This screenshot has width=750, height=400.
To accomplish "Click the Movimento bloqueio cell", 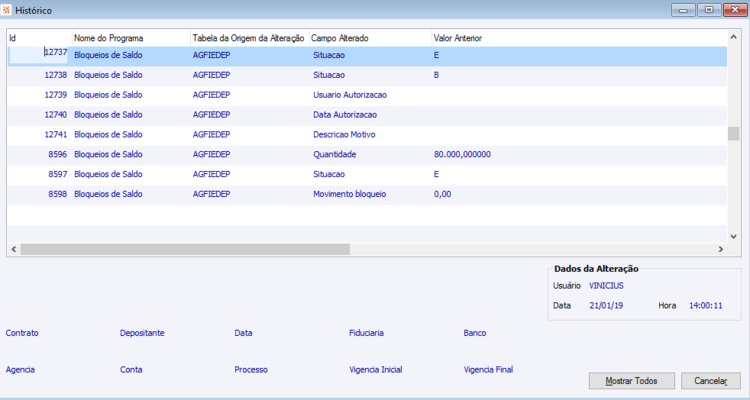I will point(350,194).
